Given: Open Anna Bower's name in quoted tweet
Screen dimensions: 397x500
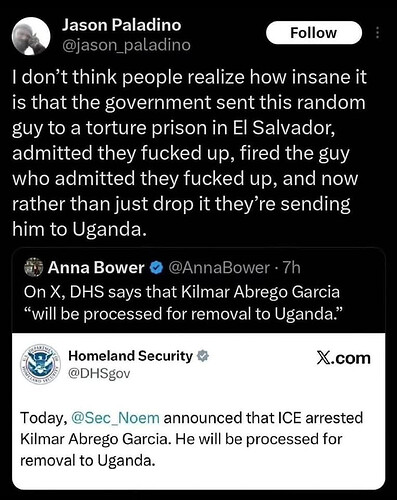Looking at the screenshot, I should [96, 267].
